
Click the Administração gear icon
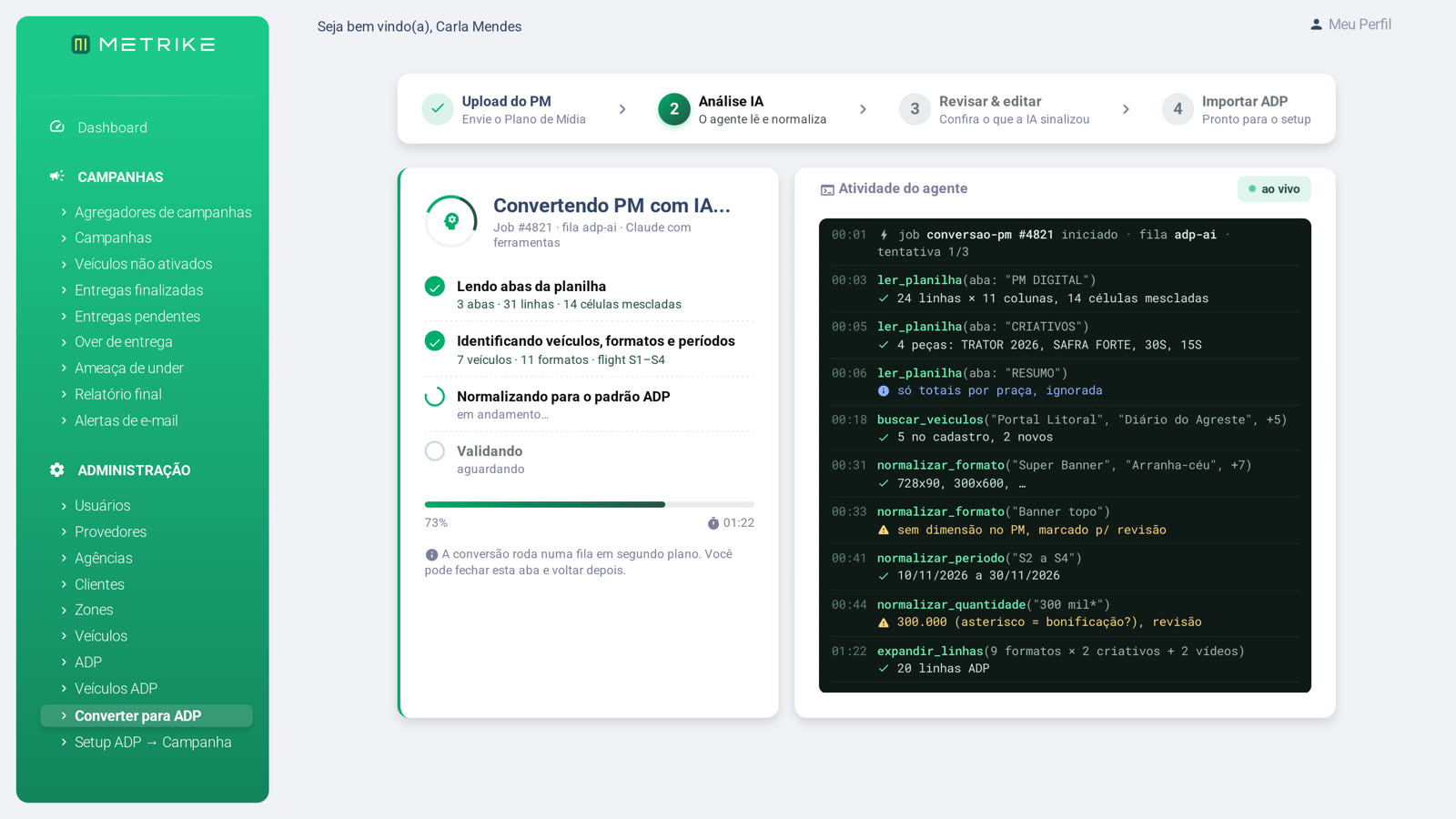56,470
